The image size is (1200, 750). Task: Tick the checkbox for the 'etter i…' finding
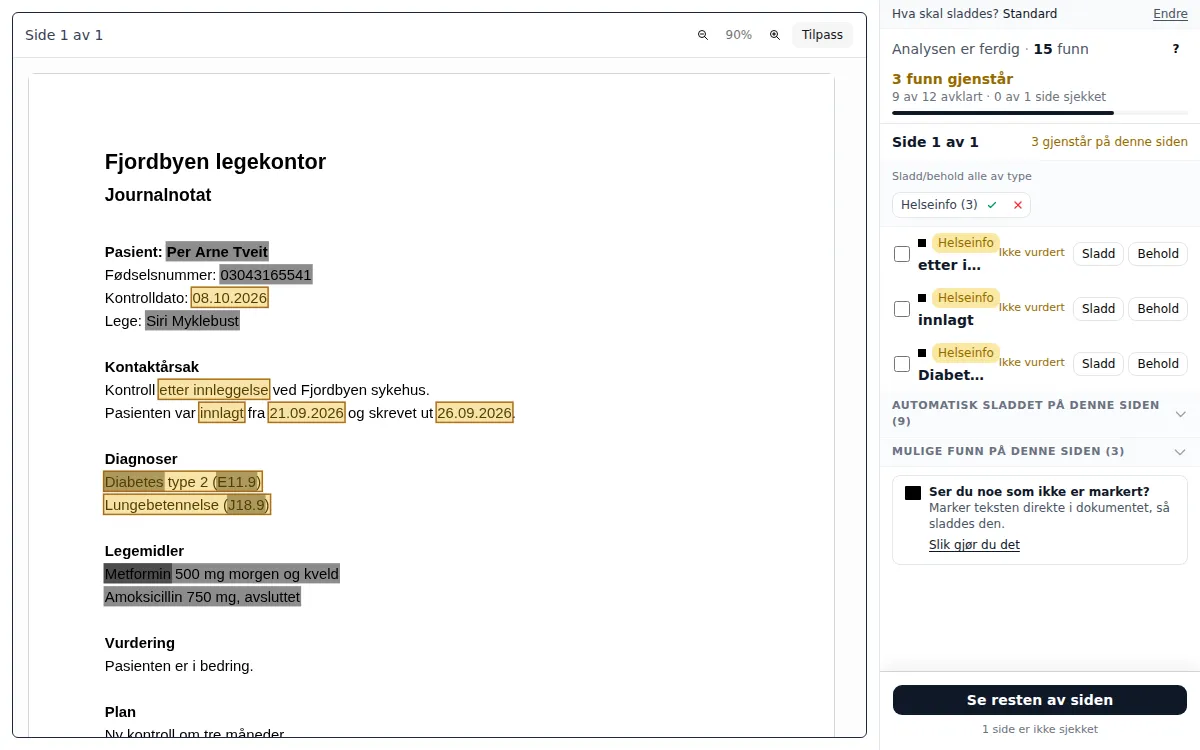902,254
